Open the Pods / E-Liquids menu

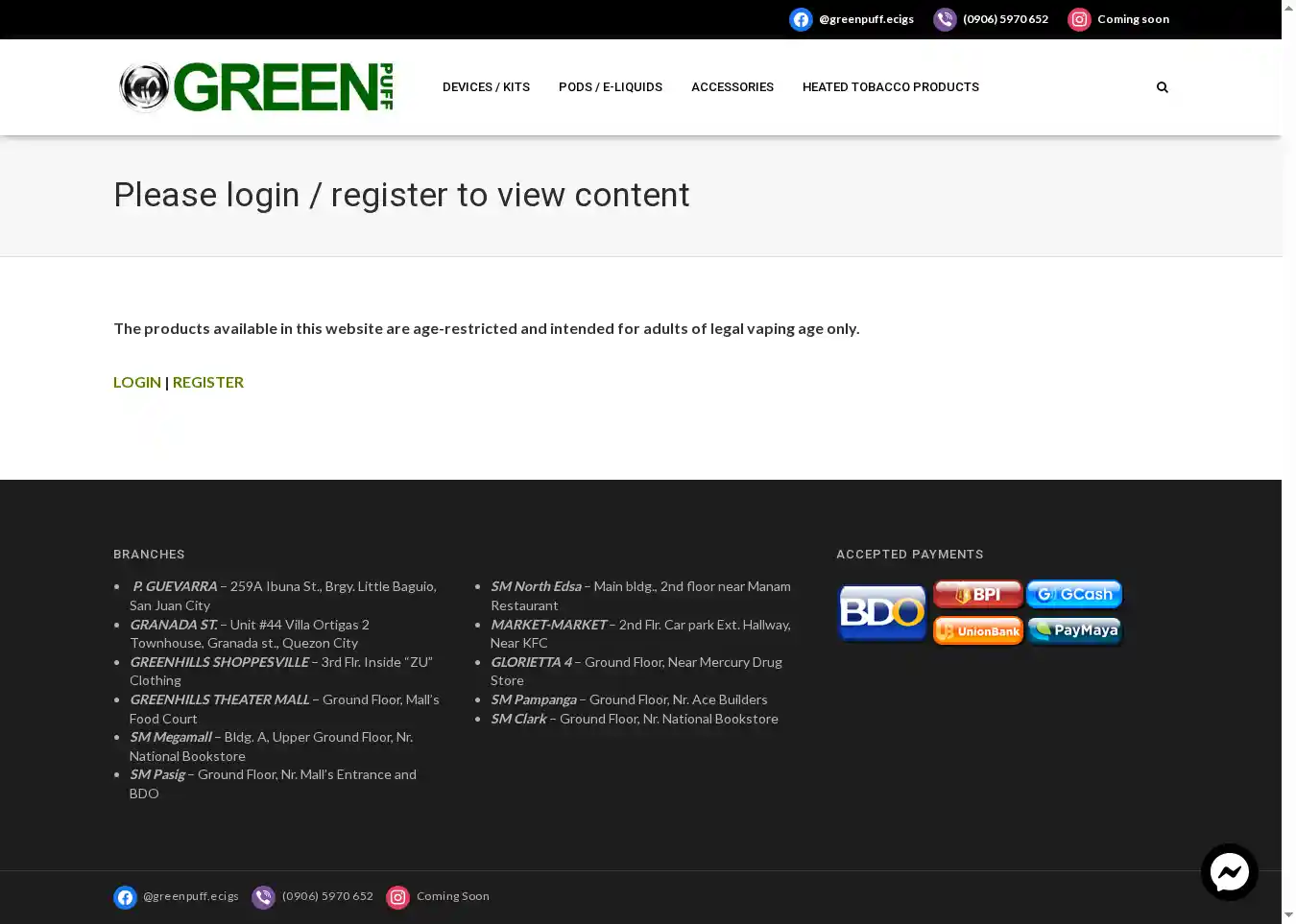point(611,87)
